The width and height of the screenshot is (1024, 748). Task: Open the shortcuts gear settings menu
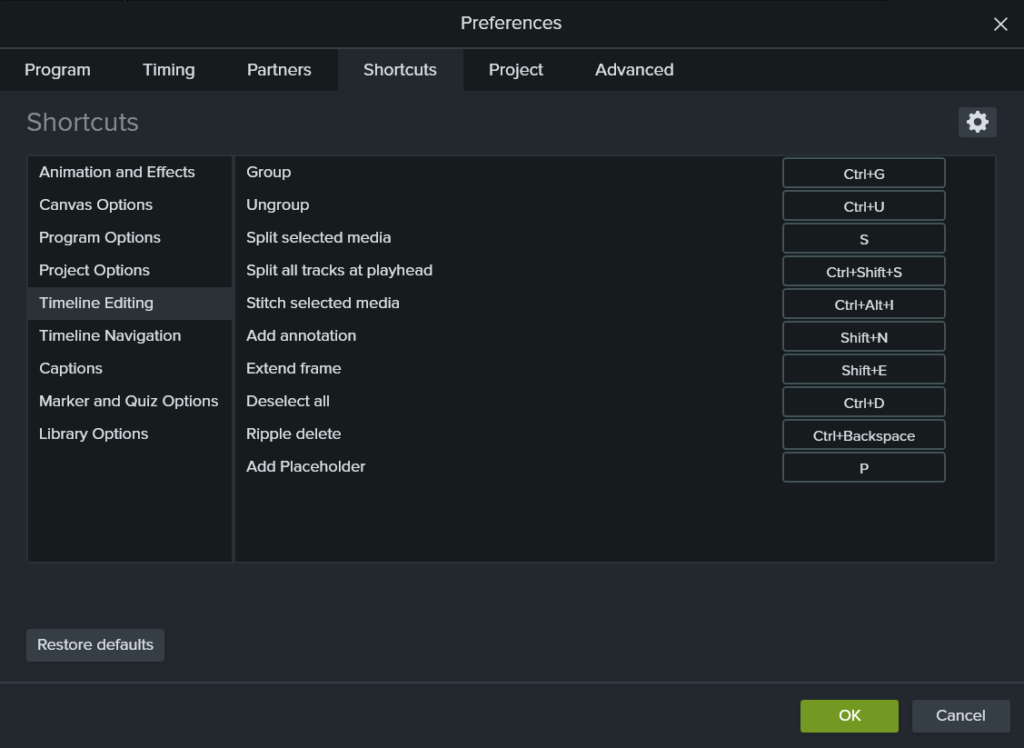click(x=977, y=122)
